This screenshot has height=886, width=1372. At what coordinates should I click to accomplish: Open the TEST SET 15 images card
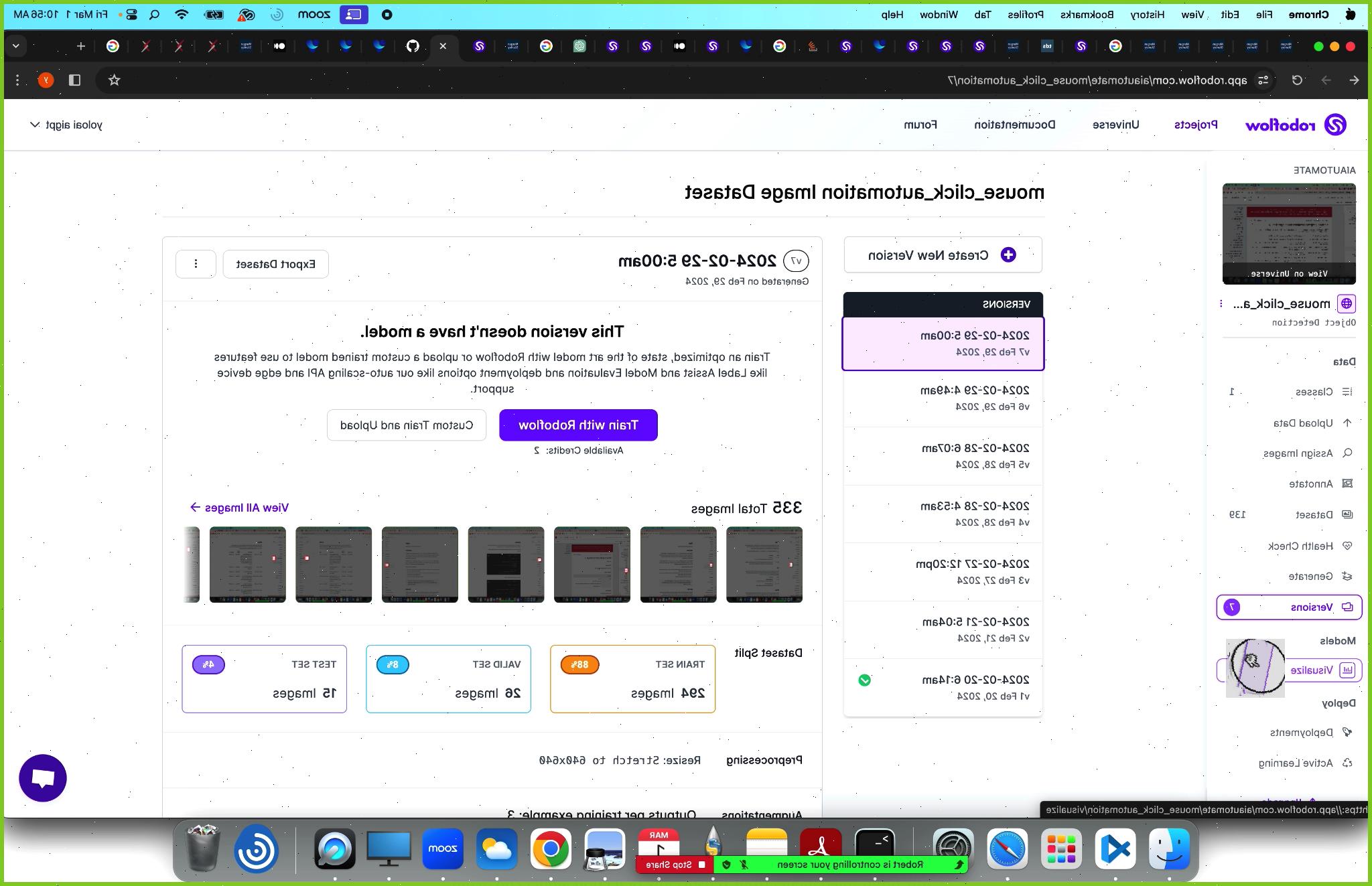(x=264, y=679)
